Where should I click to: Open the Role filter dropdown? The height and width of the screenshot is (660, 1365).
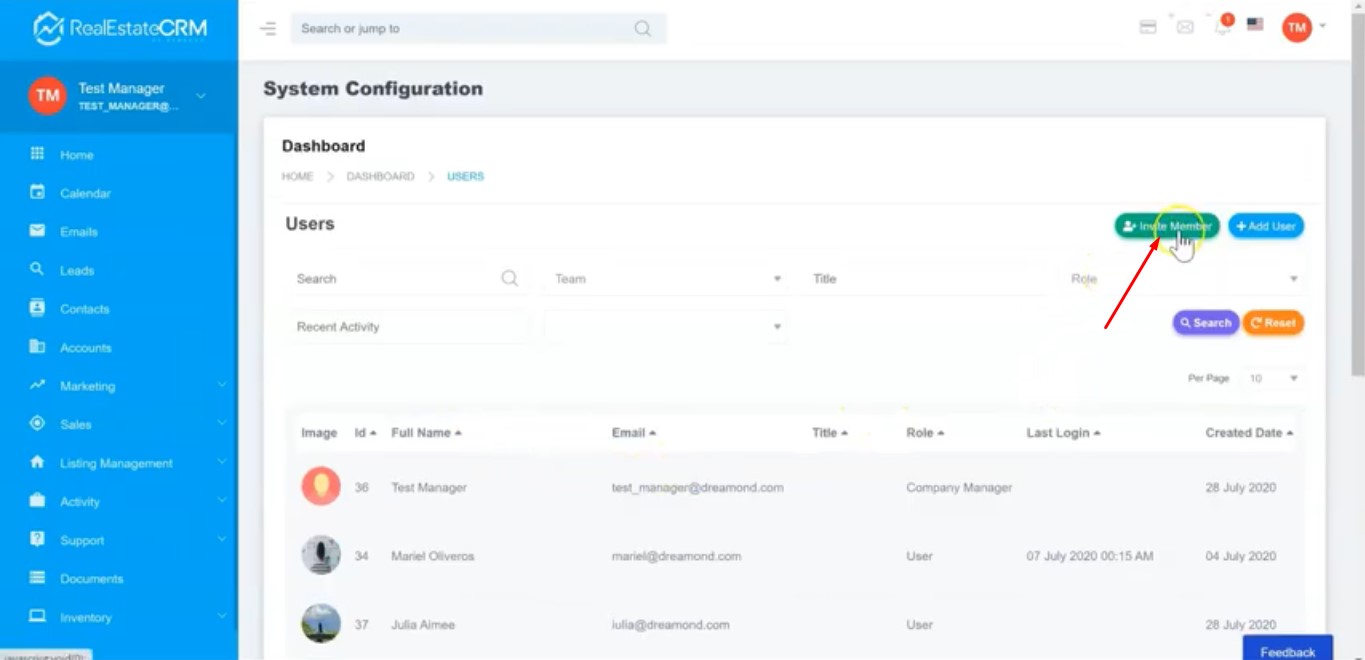[1182, 279]
